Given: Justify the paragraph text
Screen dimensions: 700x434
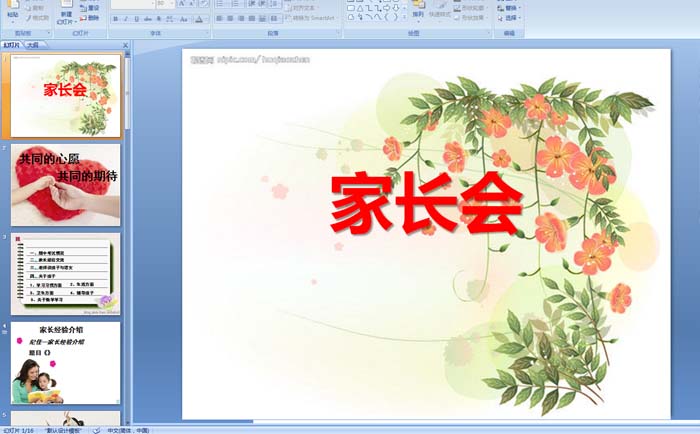Looking at the screenshot, I should coord(252,18).
